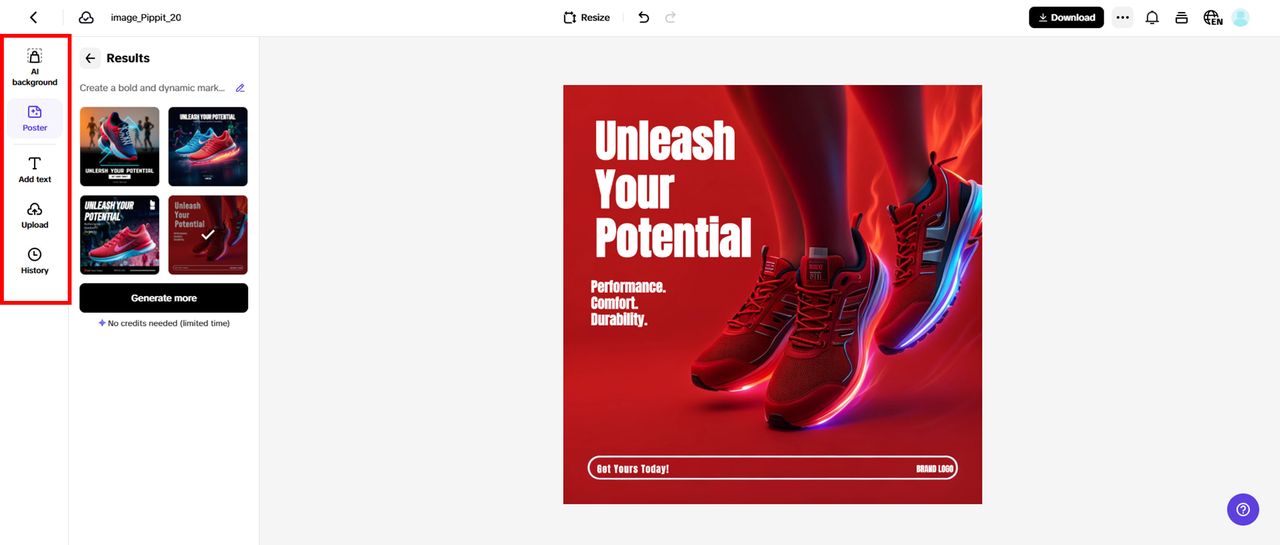1280x545 pixels.
Task: Select 'Unleash Your Potential' headline on canvas
Action: click(672, 190)
